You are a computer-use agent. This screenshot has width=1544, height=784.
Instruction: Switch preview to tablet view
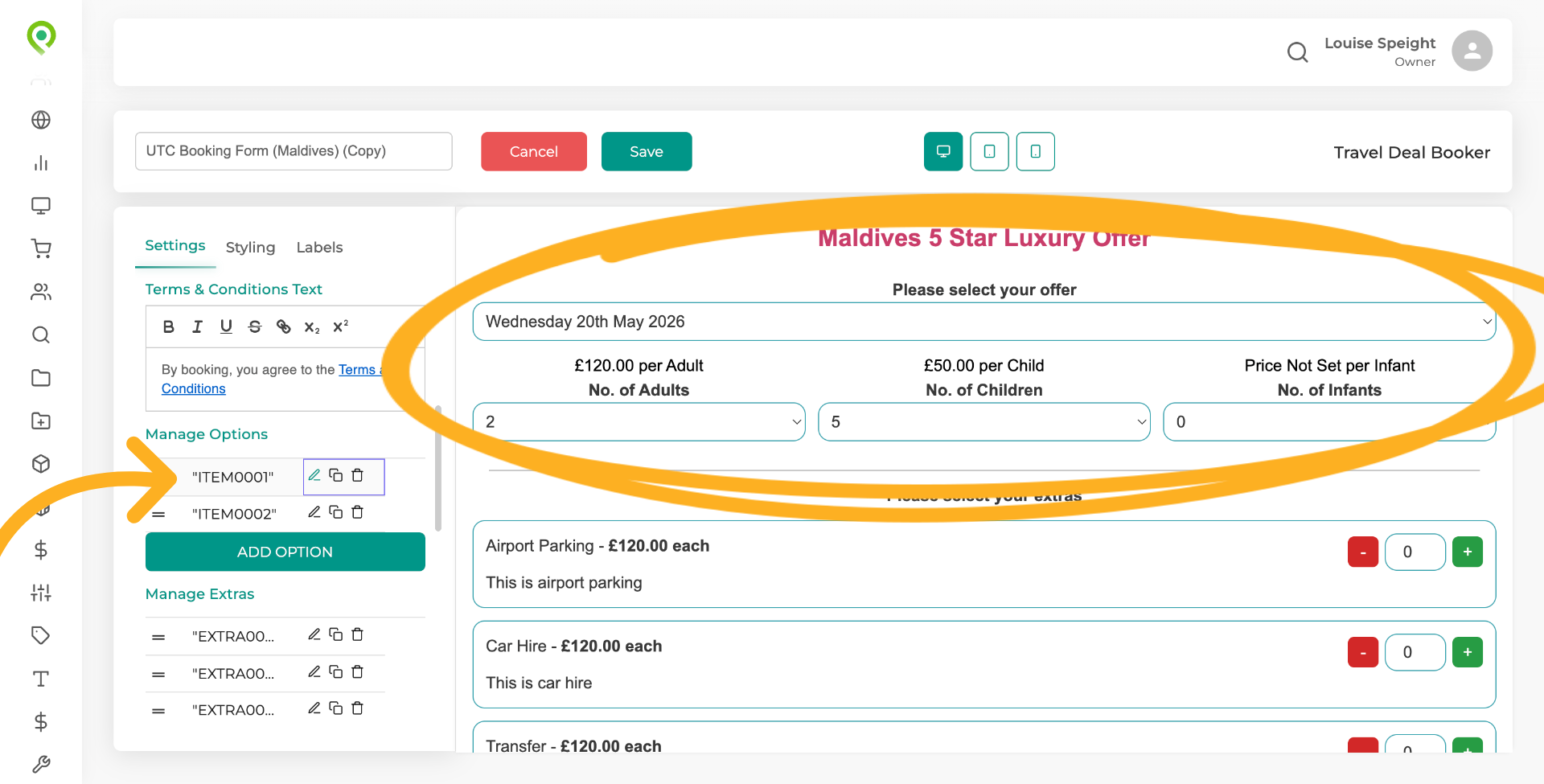(989, 151)
